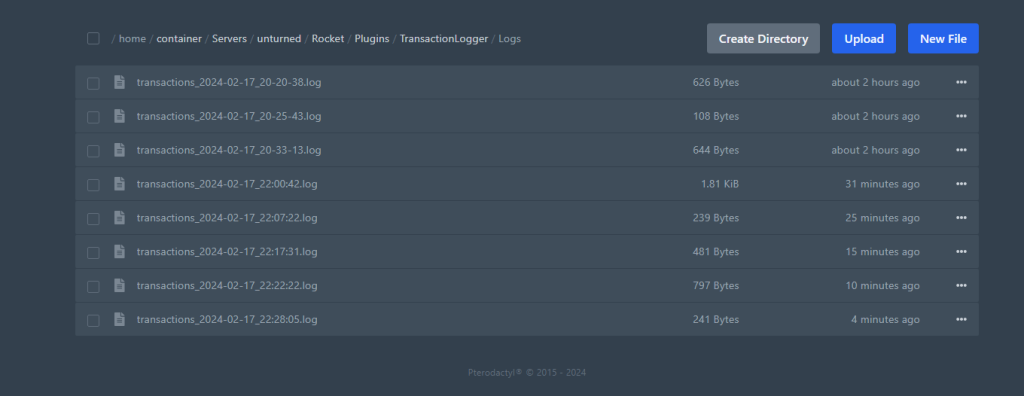Open three-dot menu for transactions_2024-02-17_22:28:05.log
Screen dimensions: 1024x396
(x=961, y=320)
